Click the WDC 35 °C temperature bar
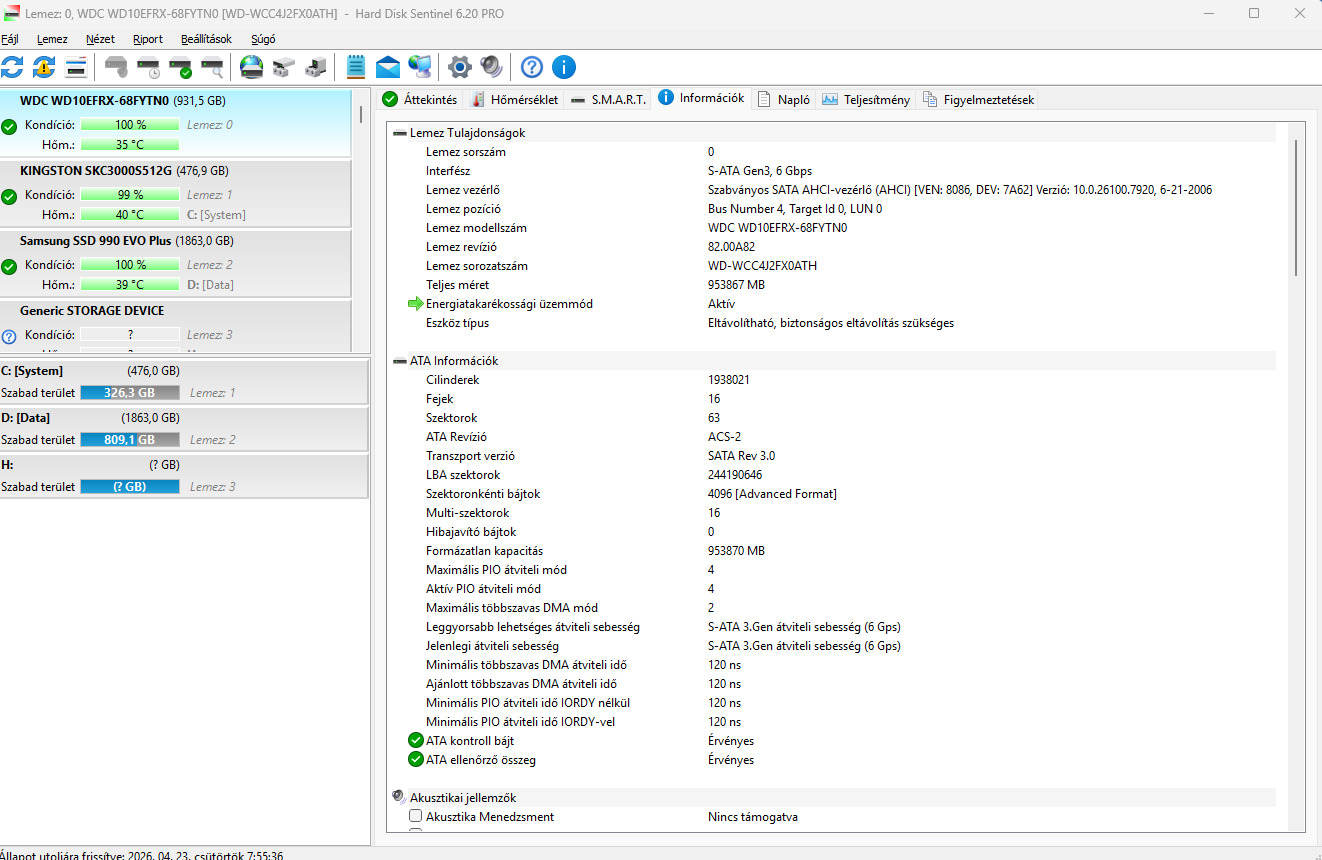This screenshot has height=860, width=1322. (130, 145)
